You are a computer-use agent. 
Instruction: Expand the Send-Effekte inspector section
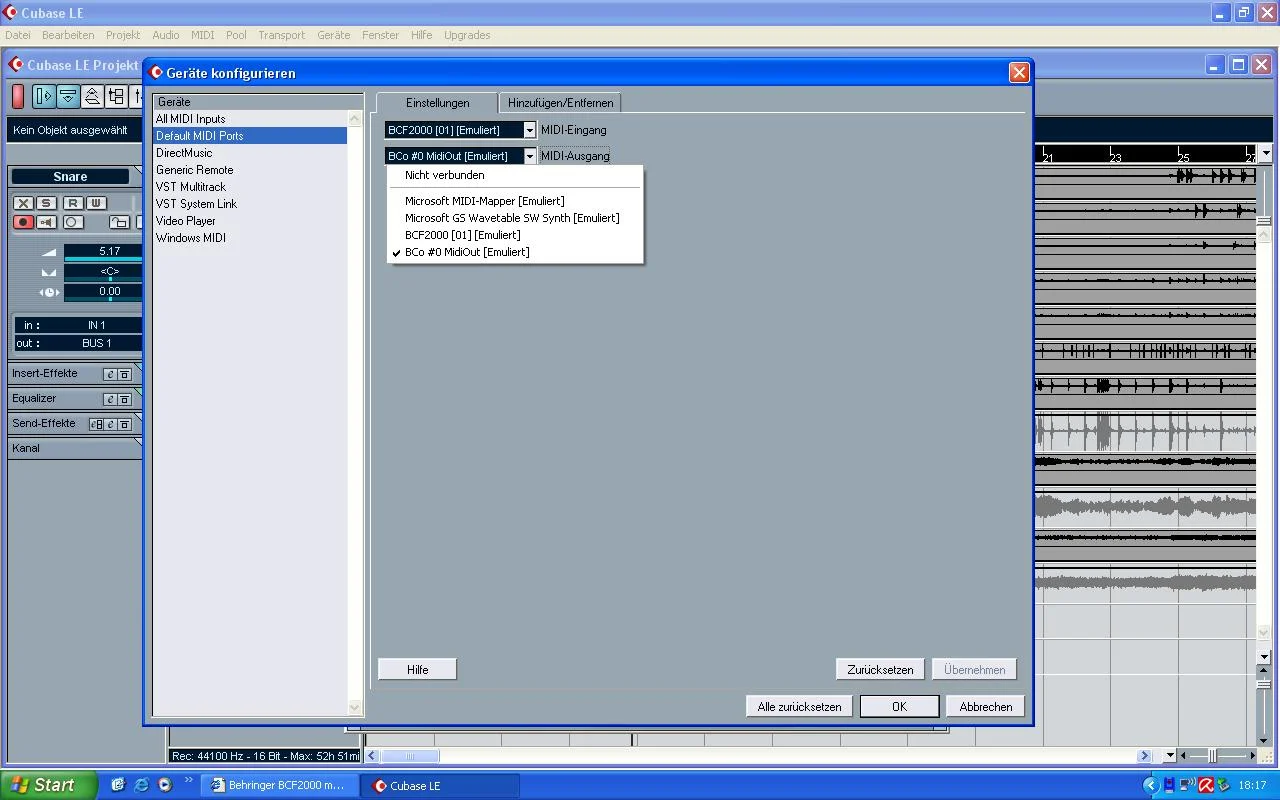pos(44,423)
